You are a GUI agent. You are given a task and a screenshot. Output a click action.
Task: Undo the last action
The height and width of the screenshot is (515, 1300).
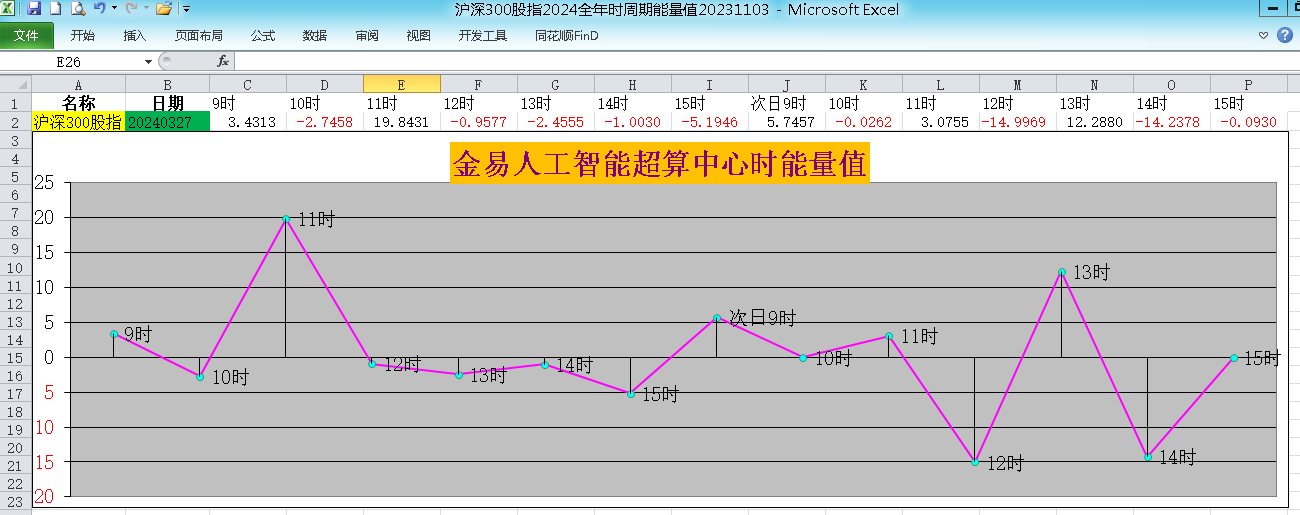(99, 9)
